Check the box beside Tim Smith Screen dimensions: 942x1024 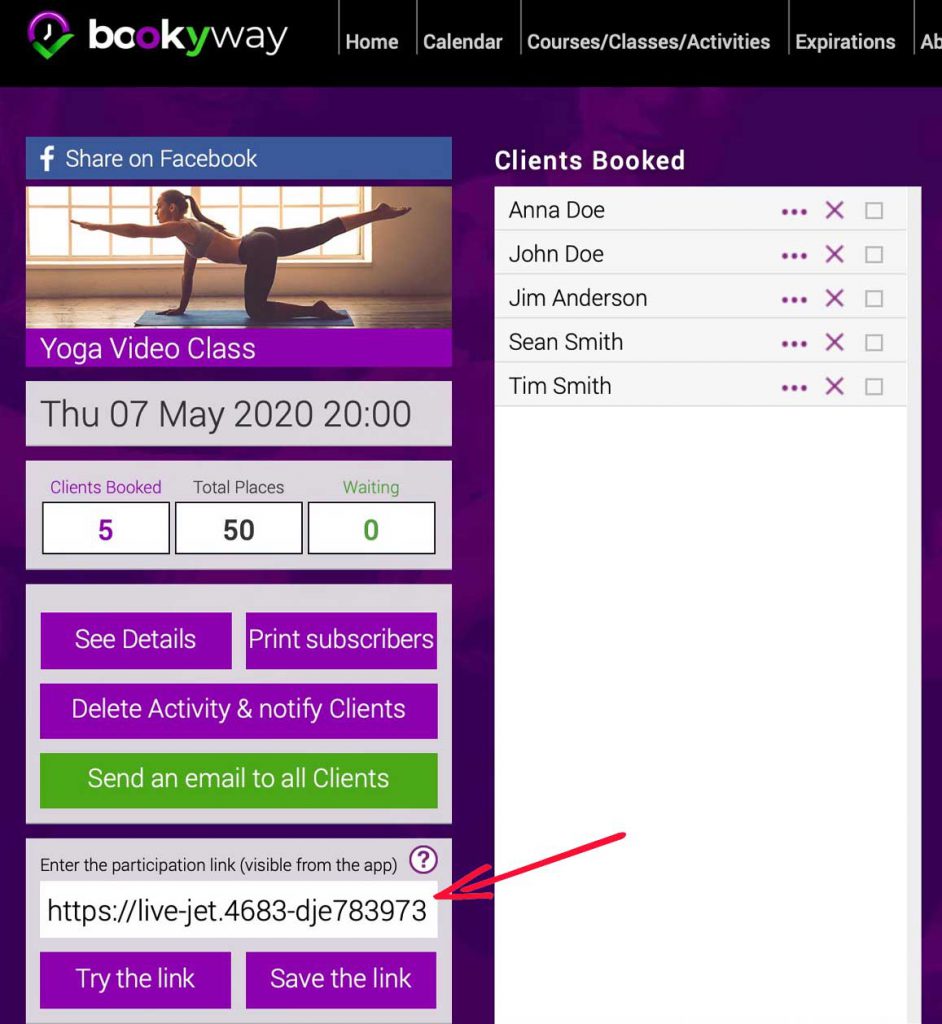[874, 387]
